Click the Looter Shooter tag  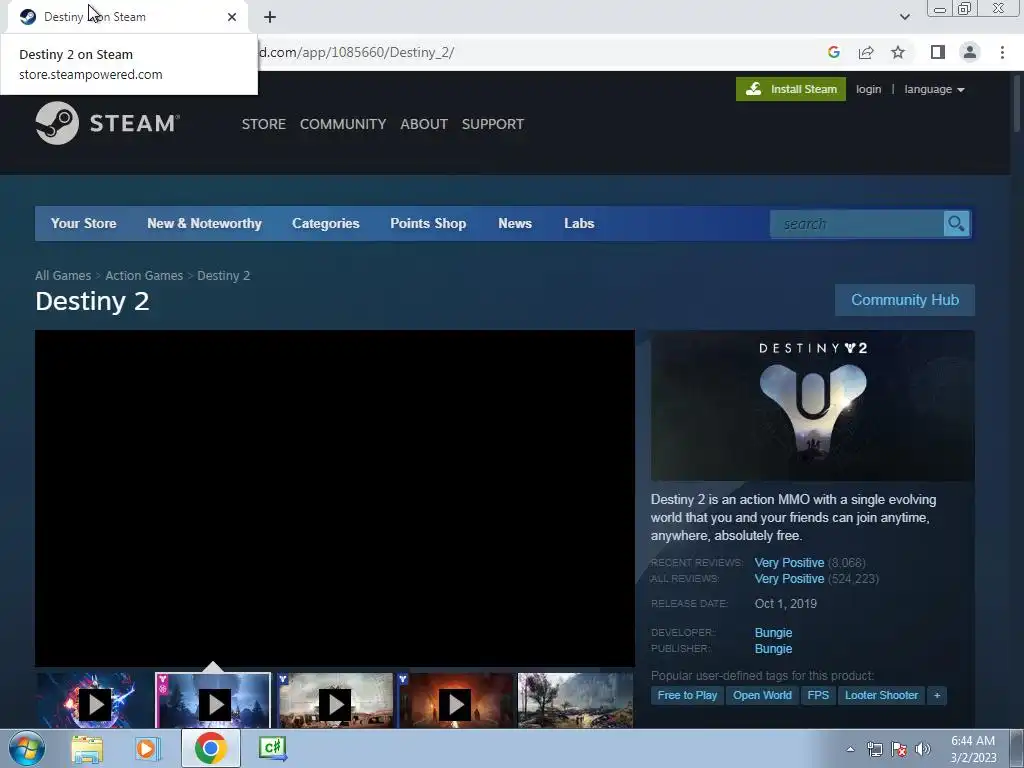coord(881,695)
